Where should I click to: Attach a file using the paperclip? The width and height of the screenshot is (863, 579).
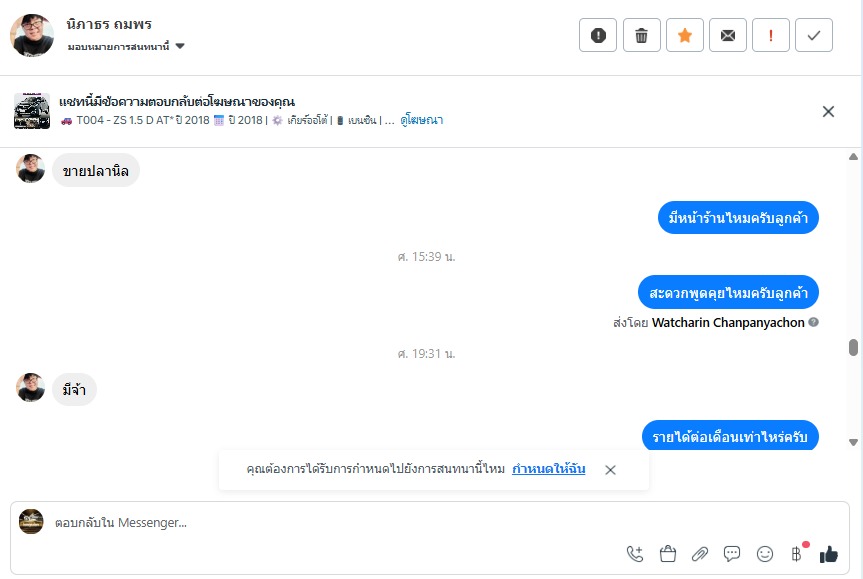tap(700, 554)
